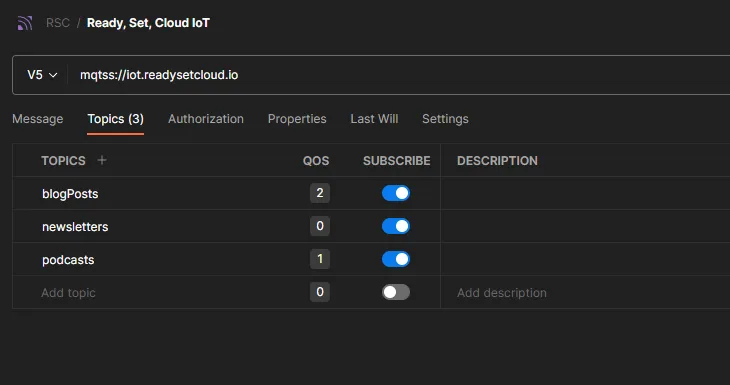
Task: Switch to the Properties tab
Action: (297, 119)
